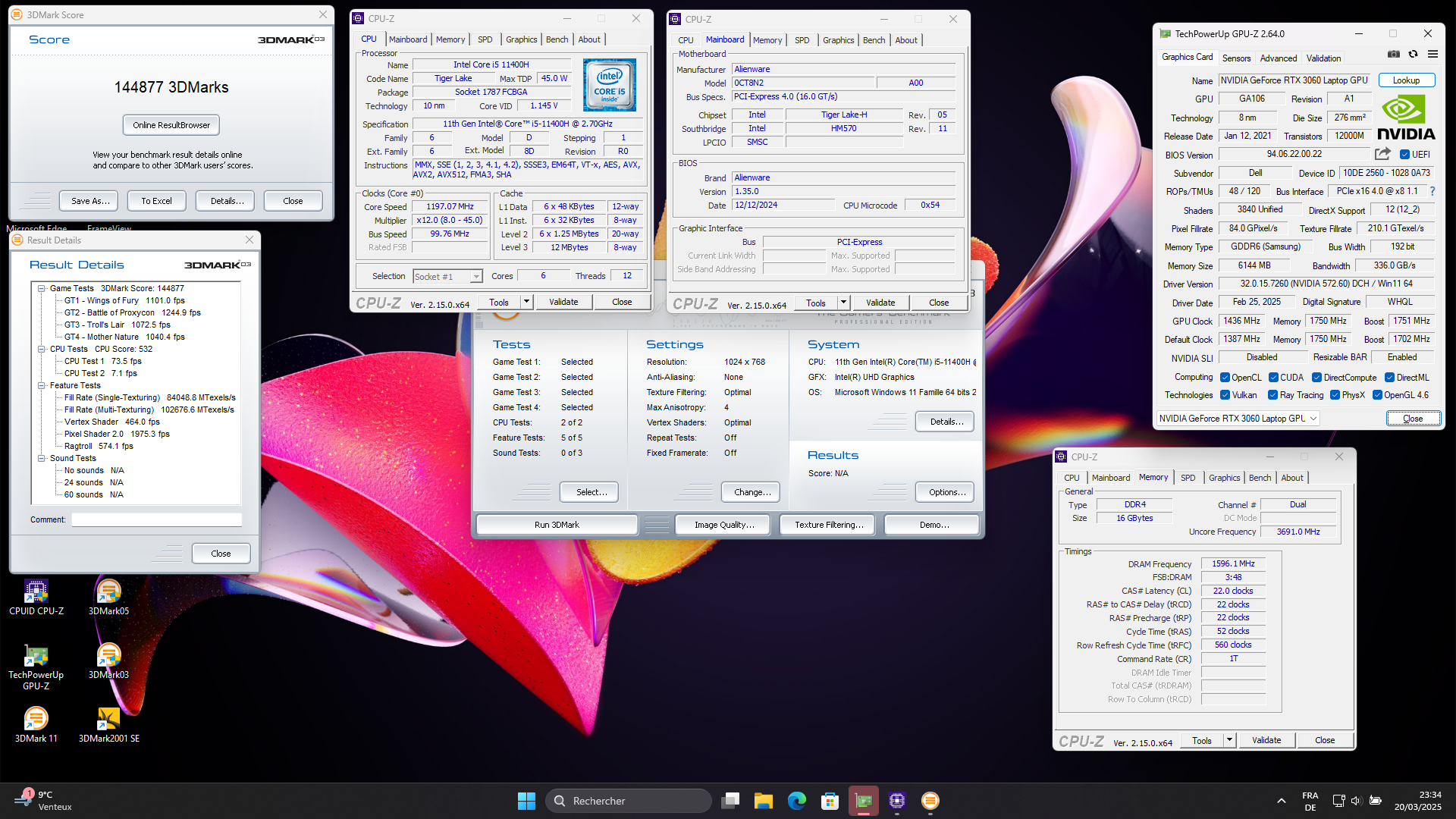Click the To Excel button
Image resolution: width=1456 pixels, height=819 pixels.
point(156,201)
